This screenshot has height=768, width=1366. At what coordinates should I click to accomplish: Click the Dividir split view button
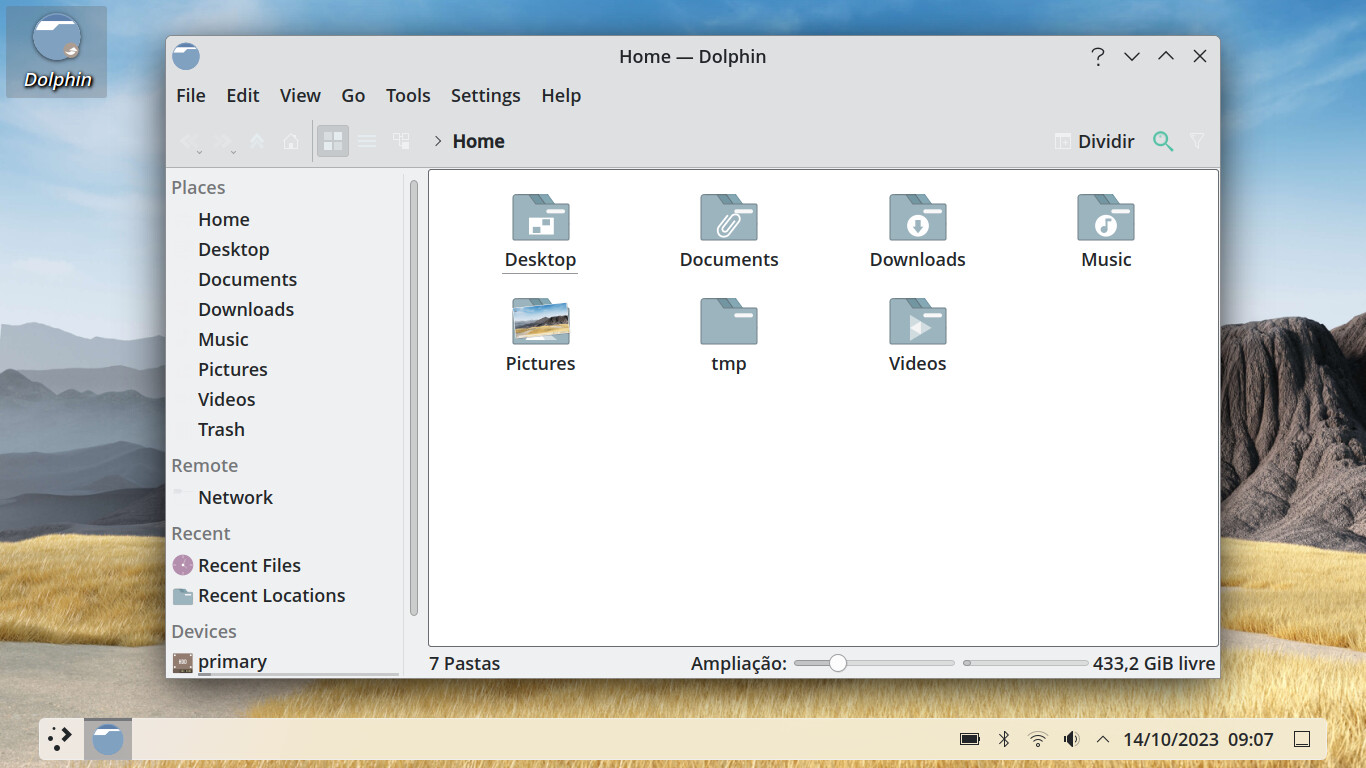coord(1095,141)
